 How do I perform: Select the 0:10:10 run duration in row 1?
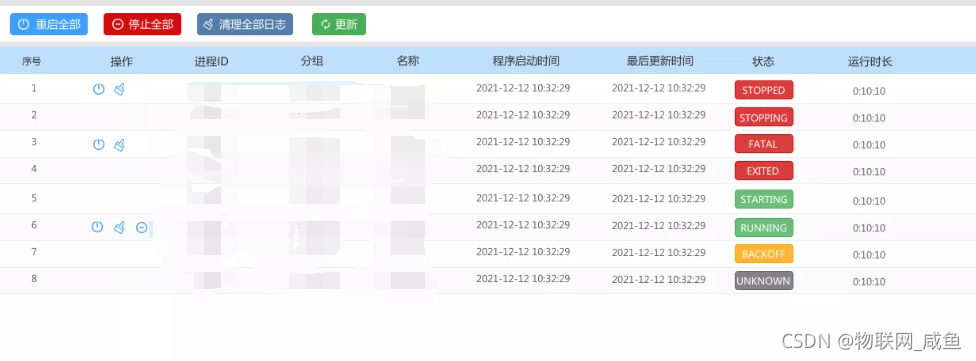869,91
